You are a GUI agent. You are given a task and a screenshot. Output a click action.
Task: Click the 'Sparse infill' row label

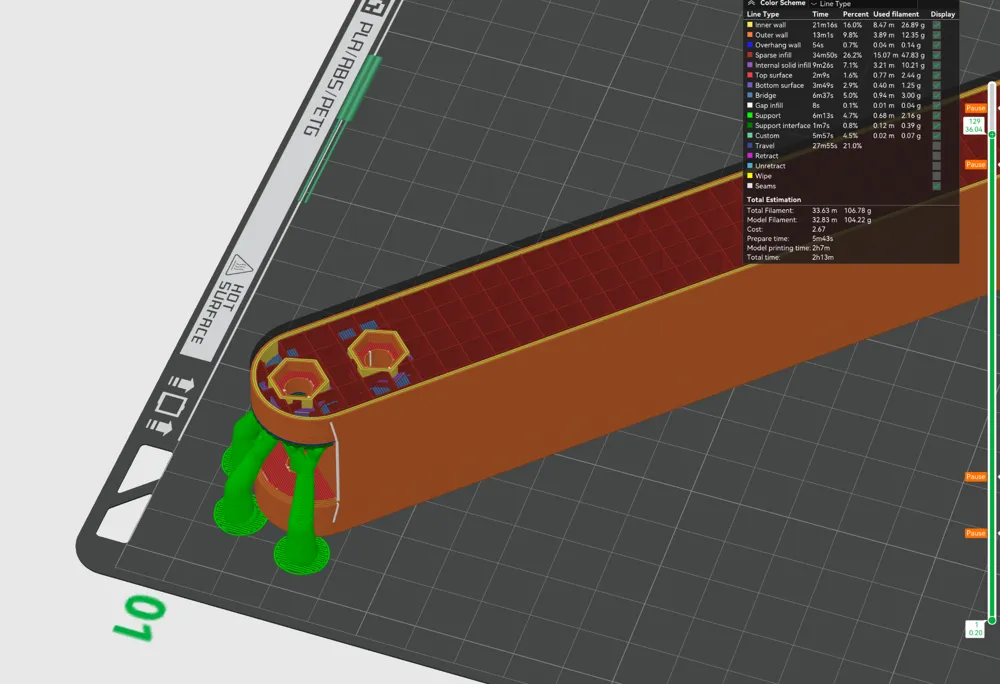coord(773,55)
